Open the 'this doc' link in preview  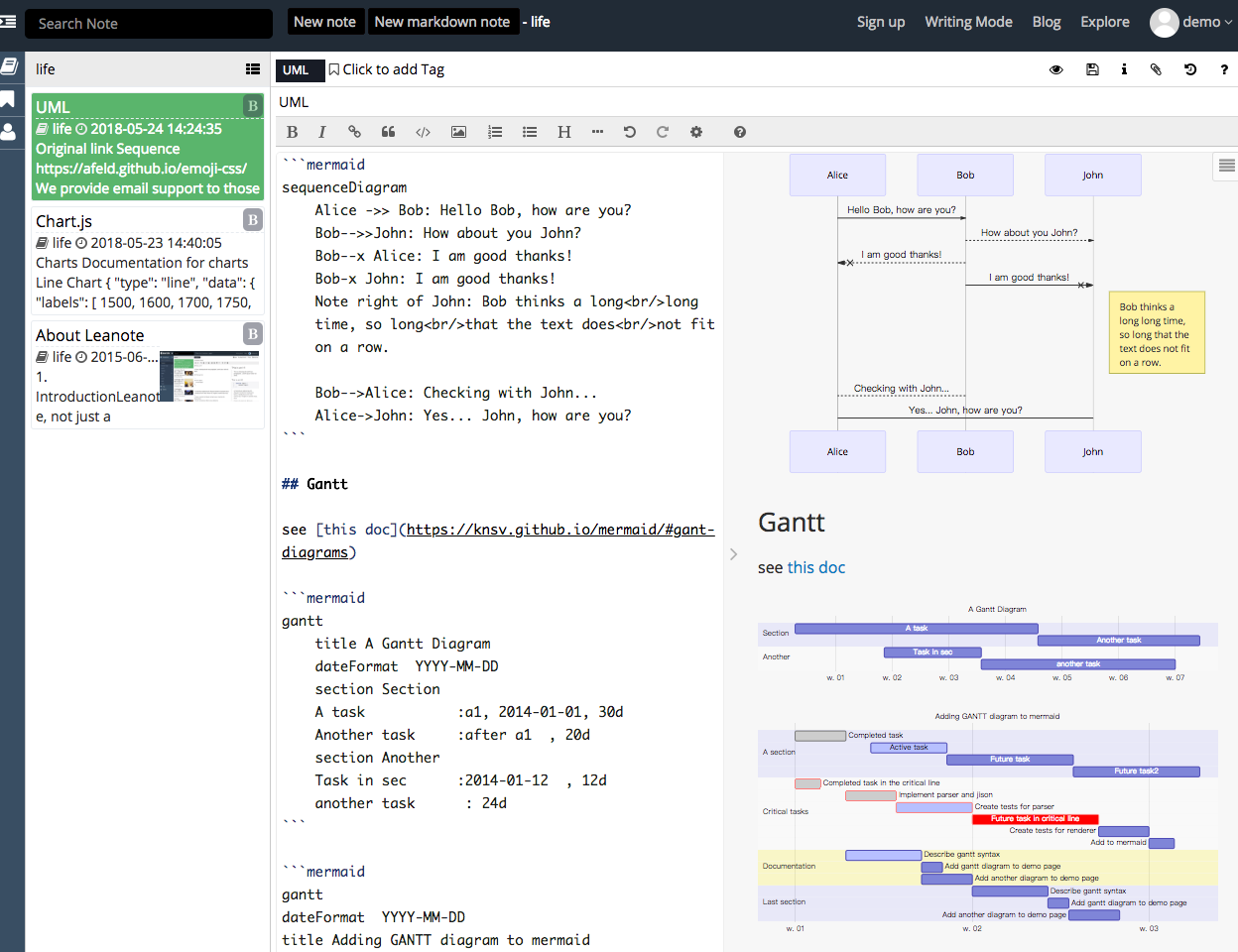point(815,567)
